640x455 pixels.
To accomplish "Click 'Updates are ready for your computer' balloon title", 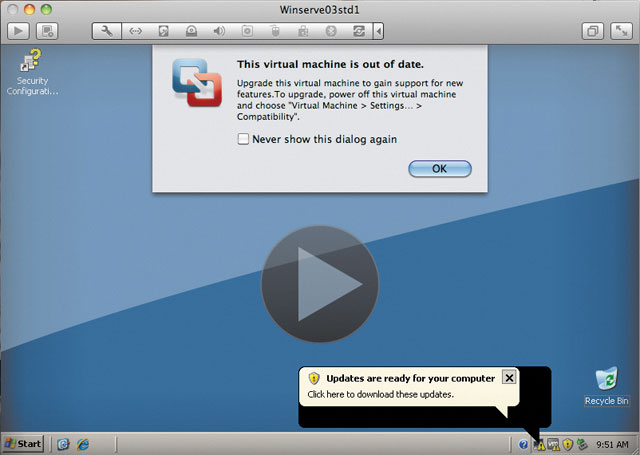I will click(x=410, y=378).
